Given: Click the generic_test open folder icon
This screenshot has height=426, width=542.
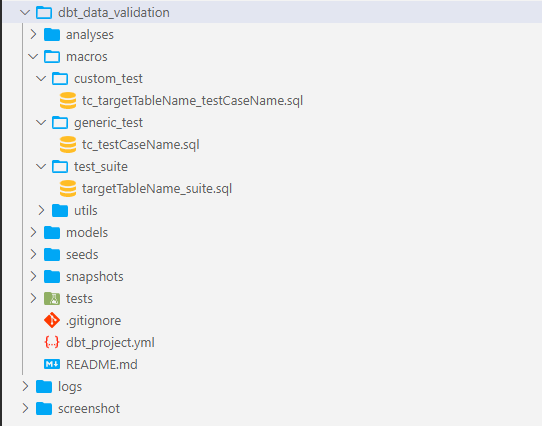Looking at the screenshot, I should click(x=60, y=123).
